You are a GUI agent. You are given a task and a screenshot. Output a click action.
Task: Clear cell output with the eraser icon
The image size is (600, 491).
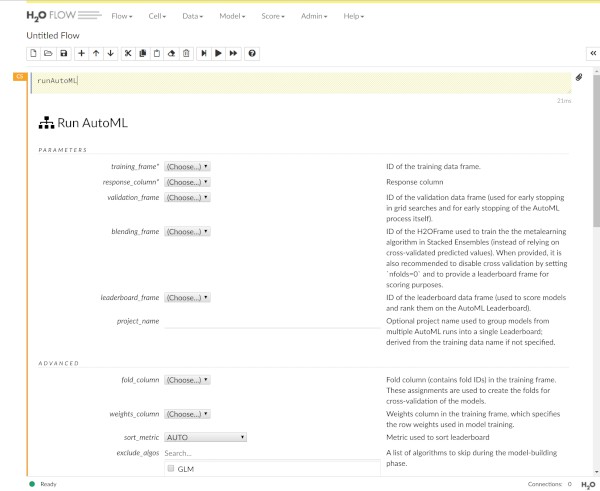pos(171,53)
